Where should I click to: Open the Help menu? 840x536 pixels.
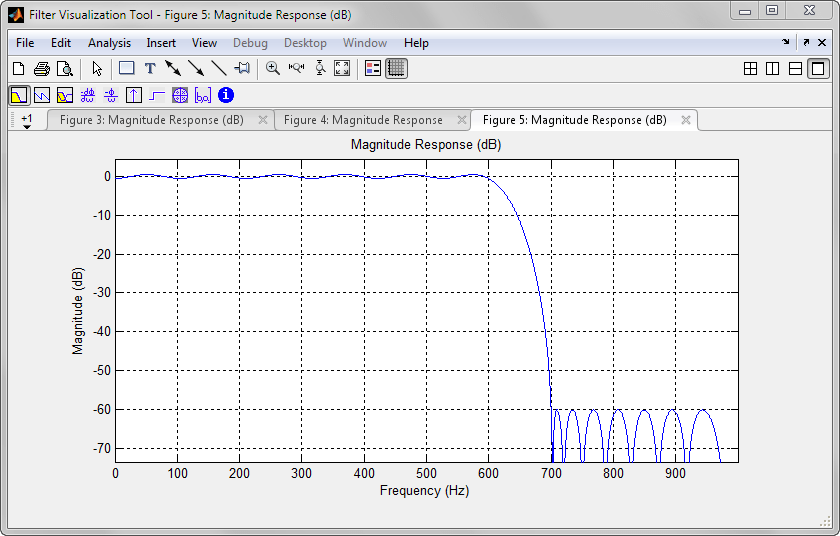(x=416, y=43)
